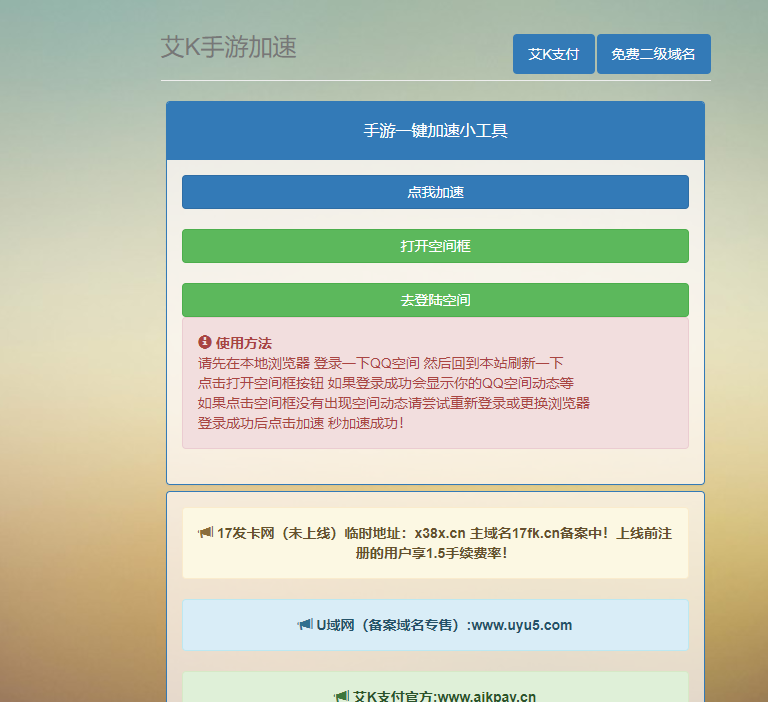The height and width of the screenshot is (702, 768).
Task: Click the megaphone icon beside 艾K支付官方
Action: tap(341, 696)
